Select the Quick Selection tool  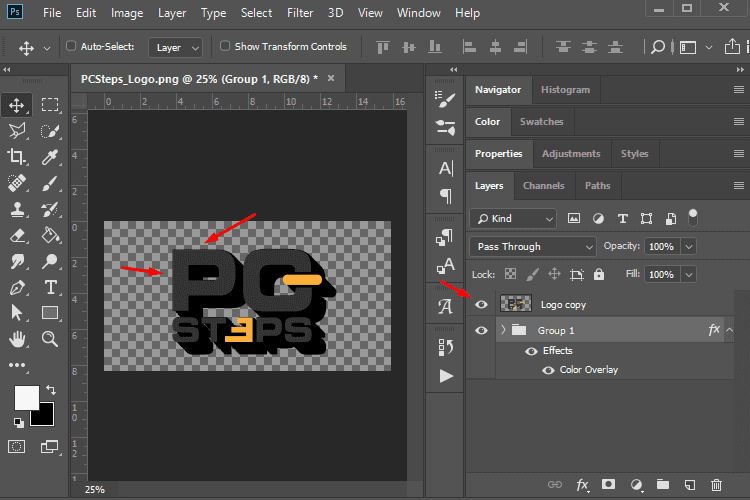click(x=50, y=131)
